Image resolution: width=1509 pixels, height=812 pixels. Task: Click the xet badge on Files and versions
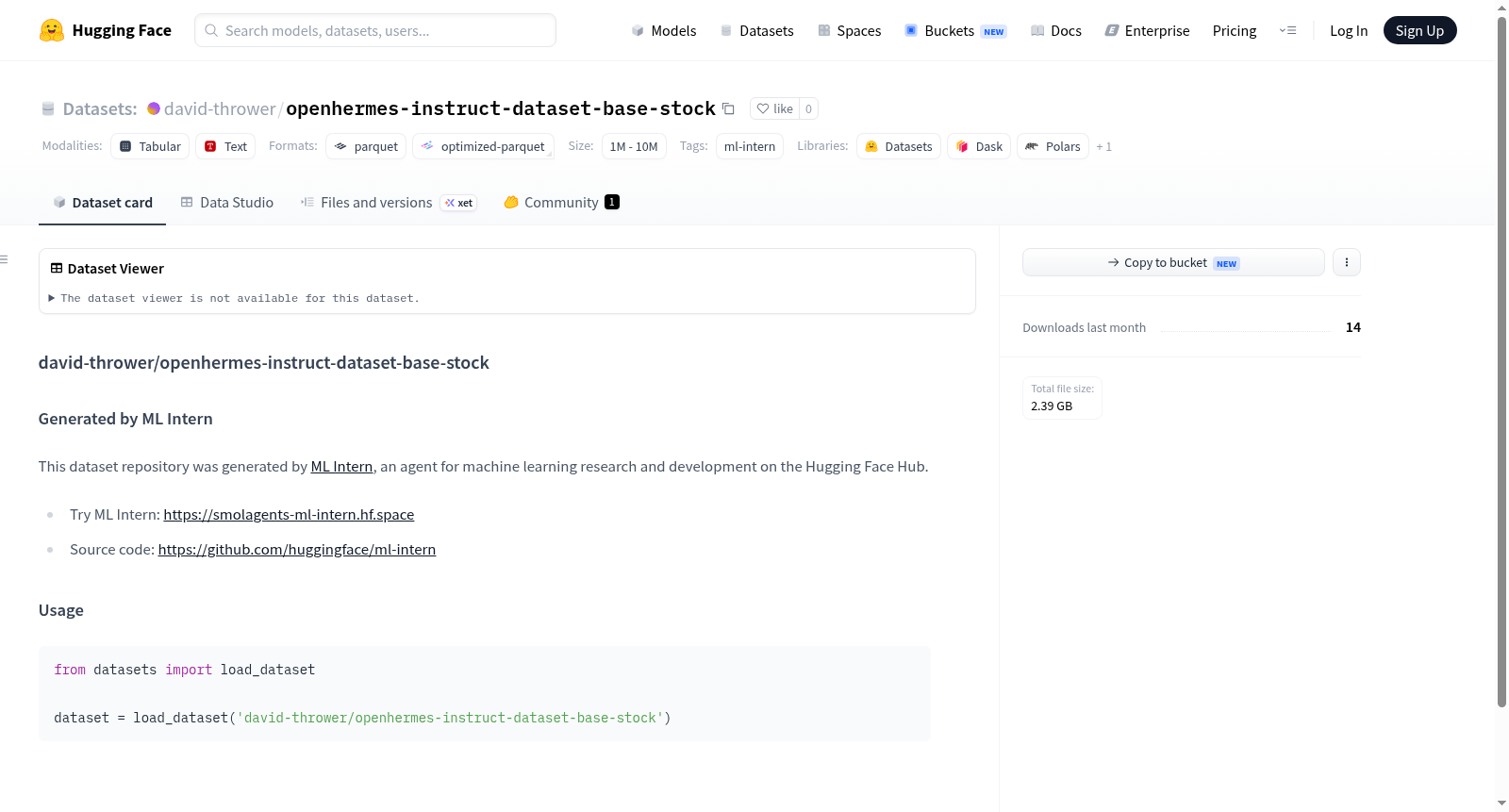click(x=458, y=203)
